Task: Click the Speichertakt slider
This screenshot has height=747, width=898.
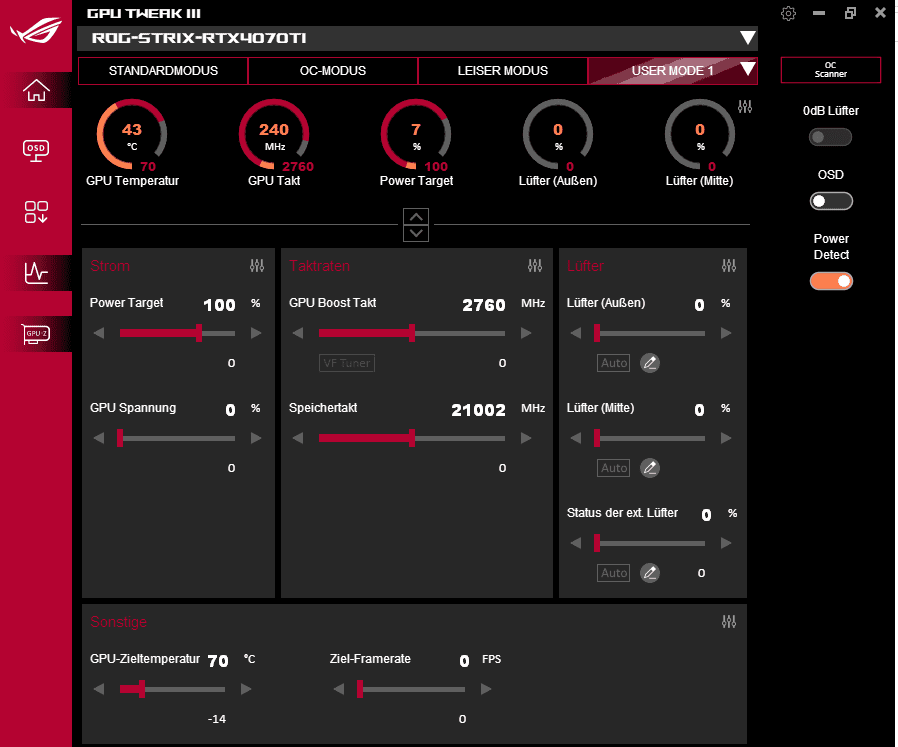Action: [412, 438]
